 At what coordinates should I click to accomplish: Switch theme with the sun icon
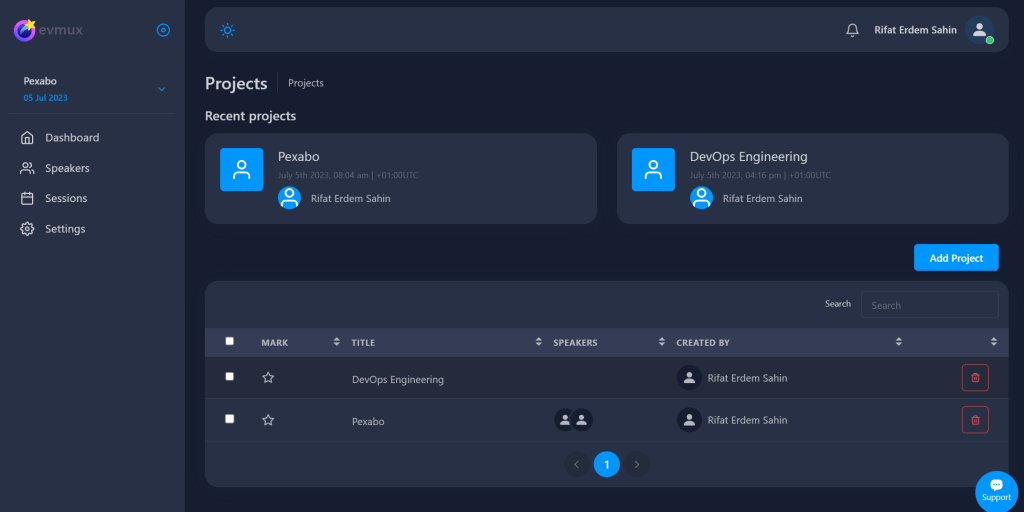point(227,30)
